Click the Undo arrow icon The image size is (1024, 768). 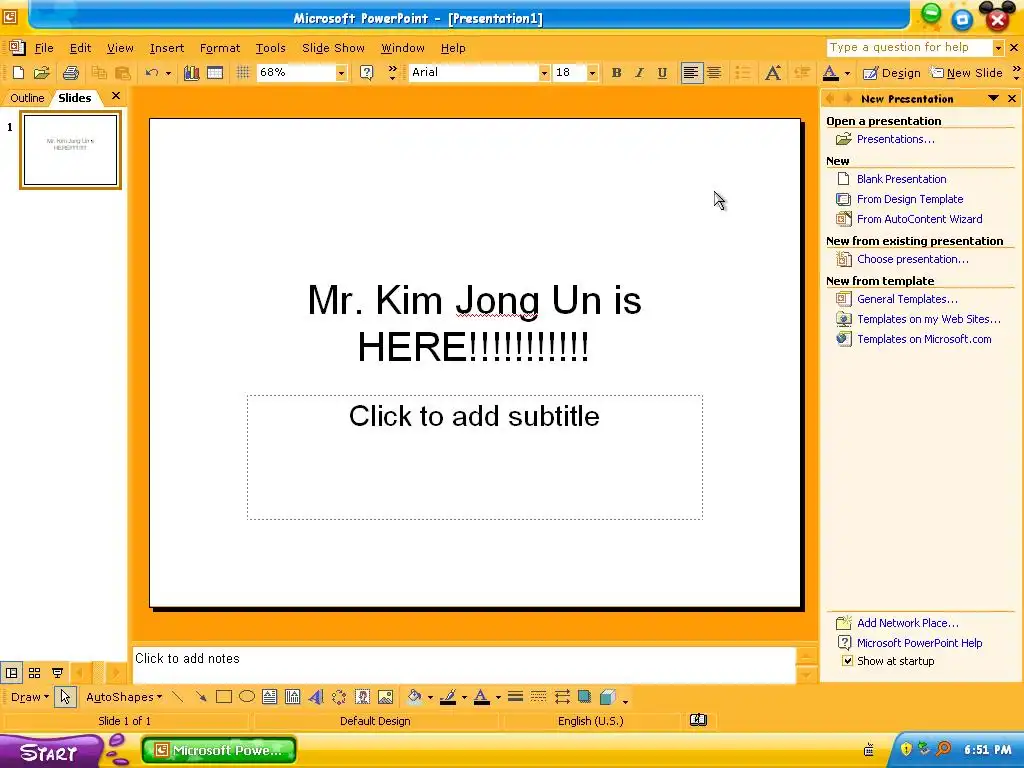(x=152, y=73)
